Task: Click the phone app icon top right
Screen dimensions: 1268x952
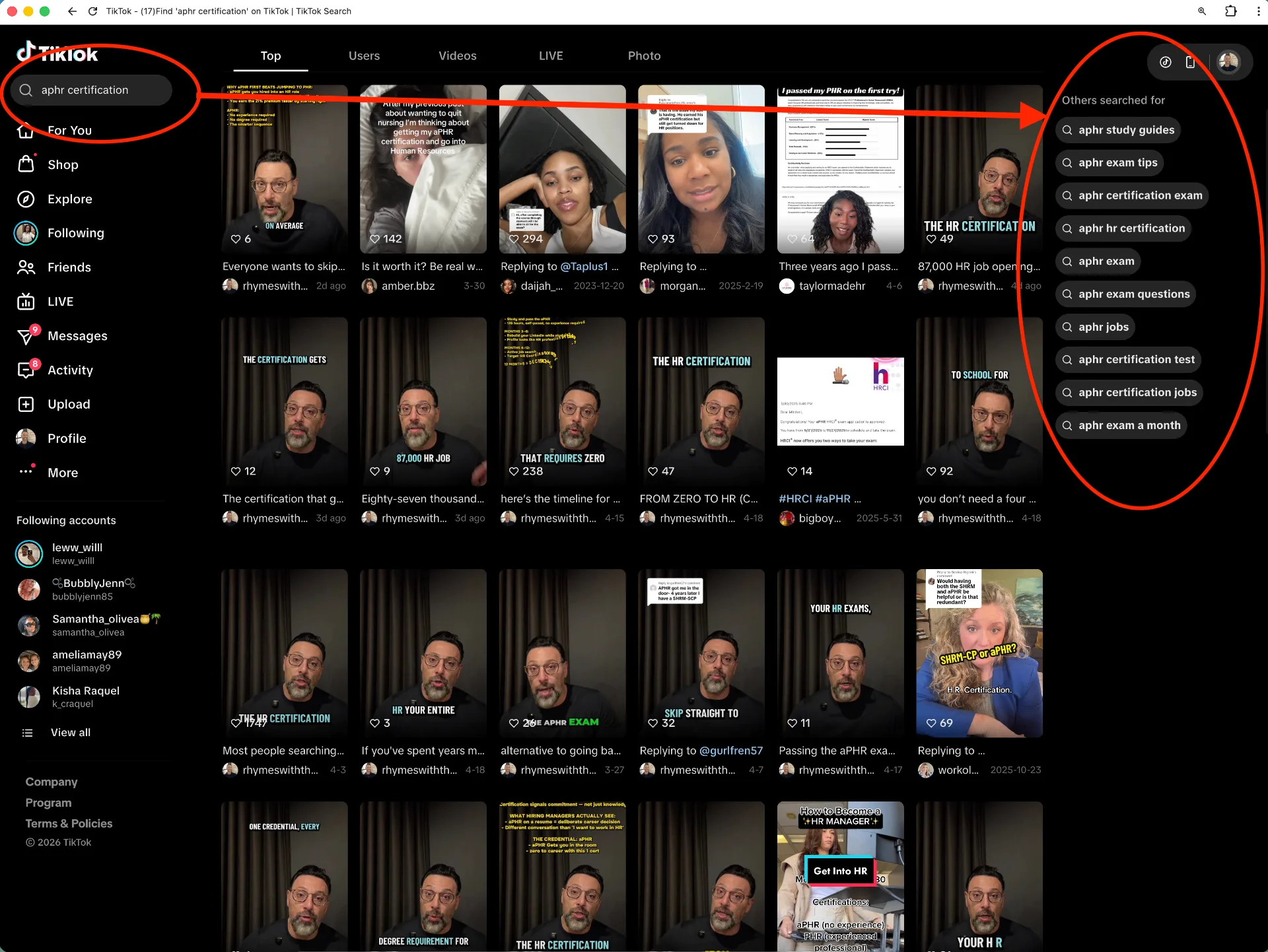Action: (1191, 62)
